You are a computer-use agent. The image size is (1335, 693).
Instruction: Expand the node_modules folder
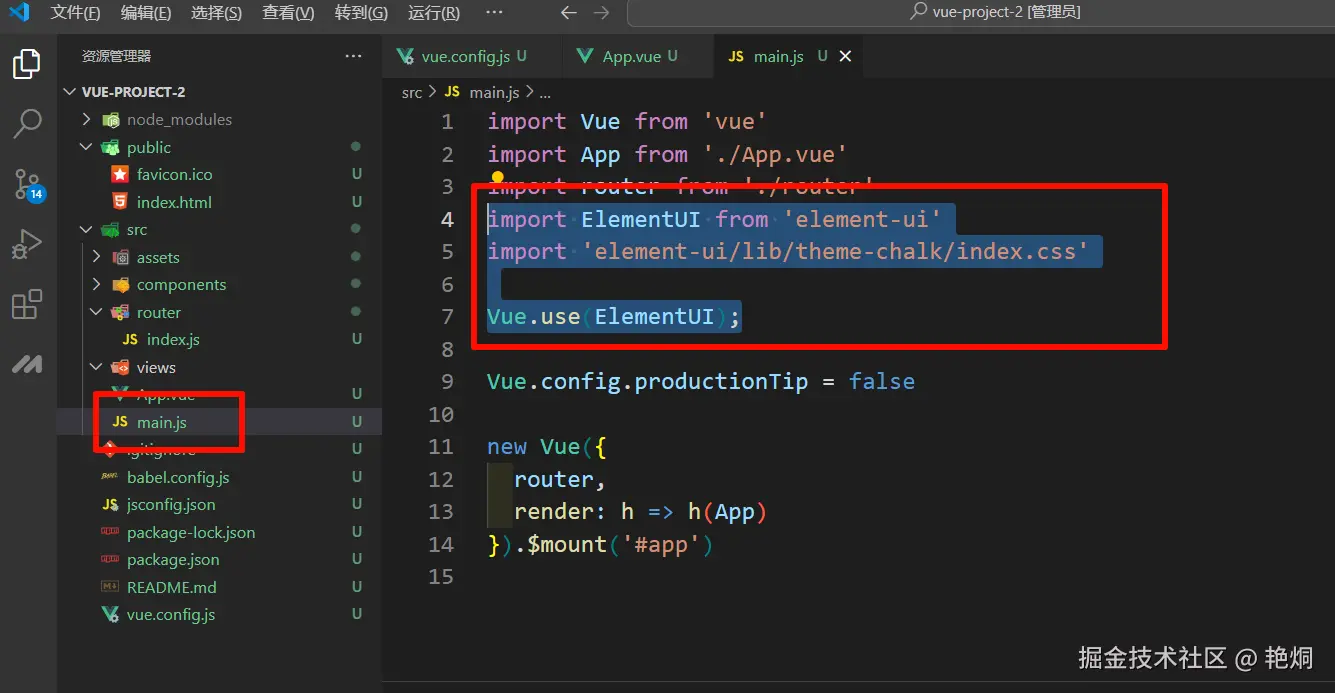click(x=87, y=119)
